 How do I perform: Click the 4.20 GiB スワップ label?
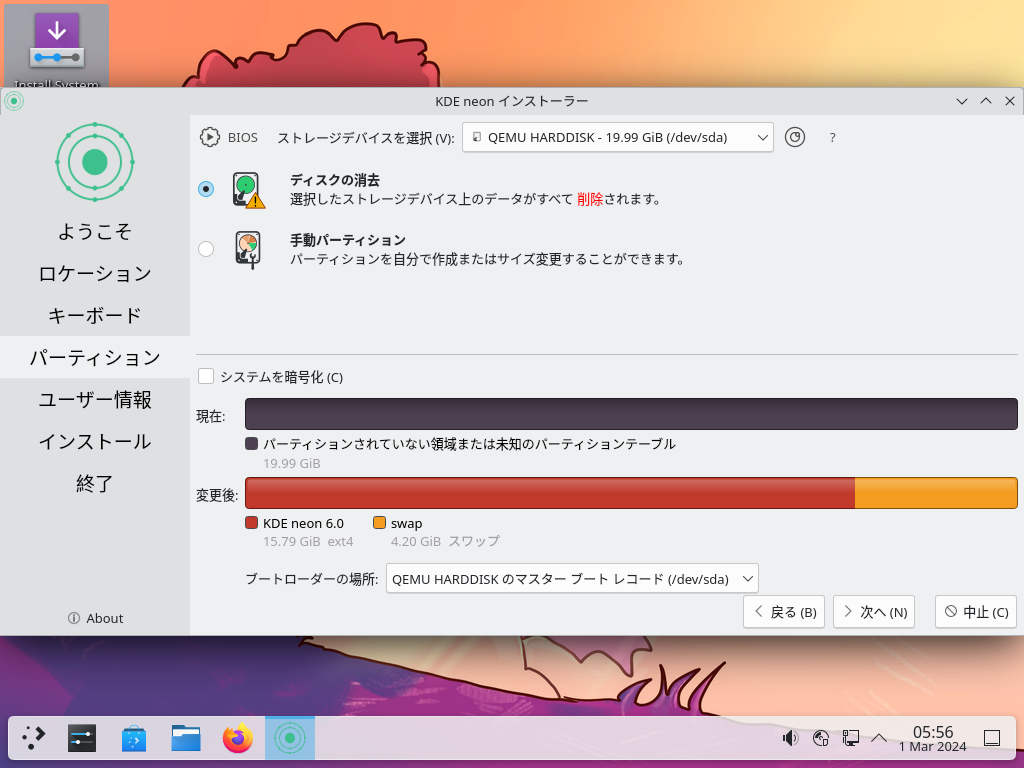click(445, 541)
